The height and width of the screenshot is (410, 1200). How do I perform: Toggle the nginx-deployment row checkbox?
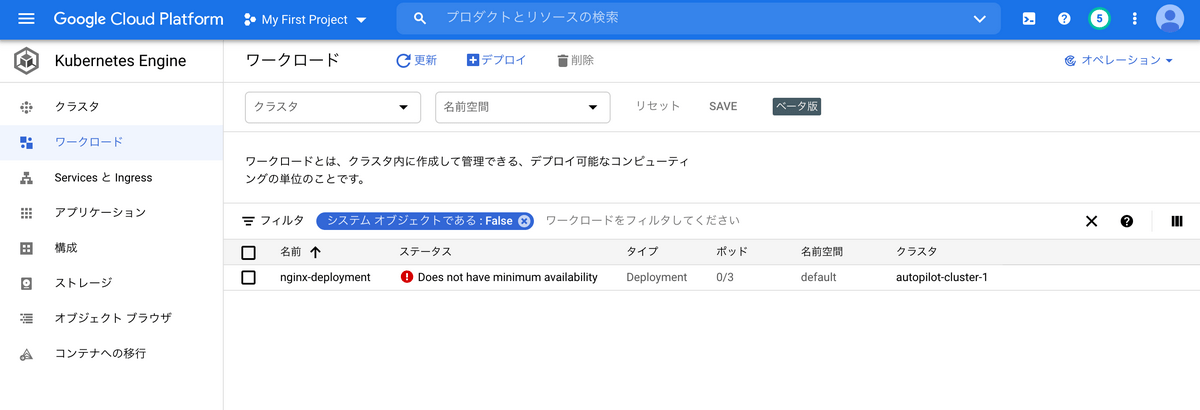(x=249, y=277)
